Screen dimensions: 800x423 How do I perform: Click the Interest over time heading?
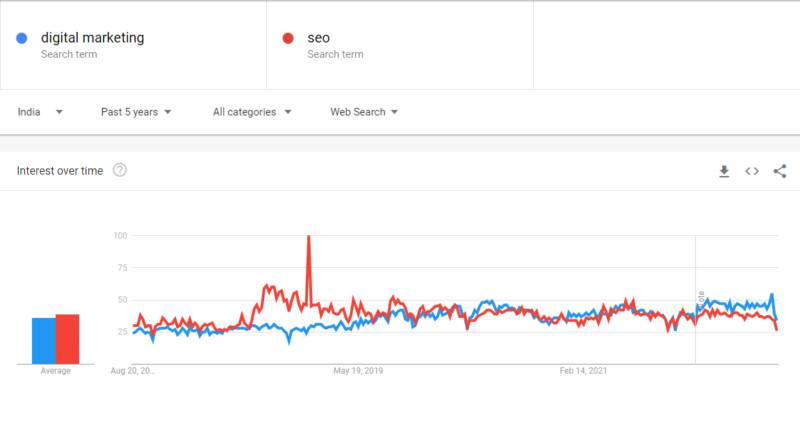(x=60, y=171)
